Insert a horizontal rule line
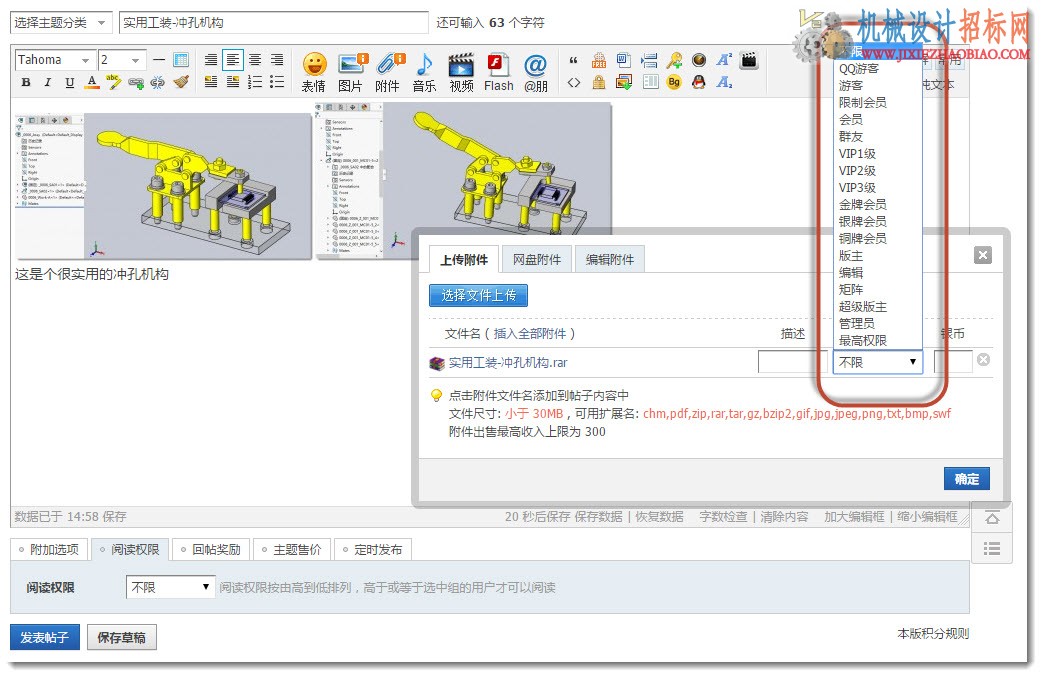Screen dimensions: 1042x677 (x=159, y=60)
